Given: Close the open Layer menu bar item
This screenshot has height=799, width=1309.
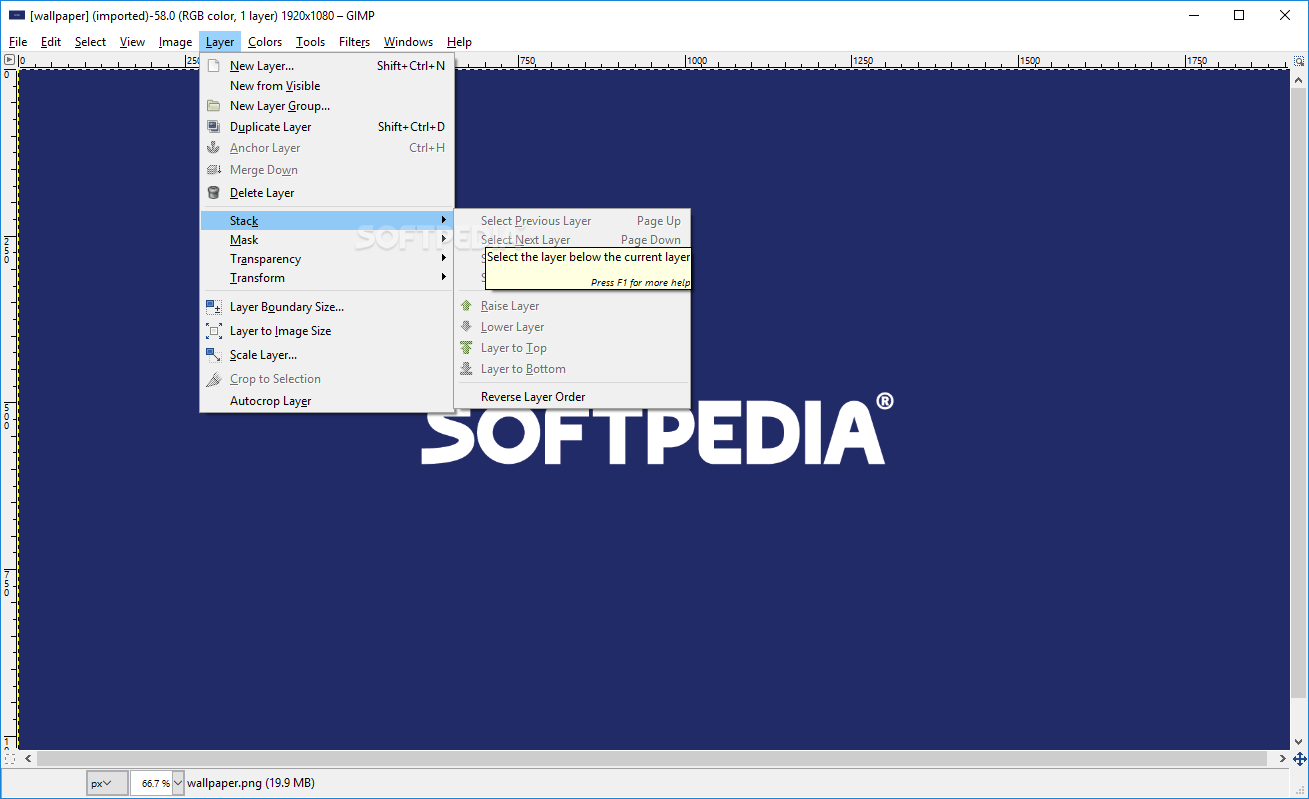Looking at the screenshot, I should [220, 42].
